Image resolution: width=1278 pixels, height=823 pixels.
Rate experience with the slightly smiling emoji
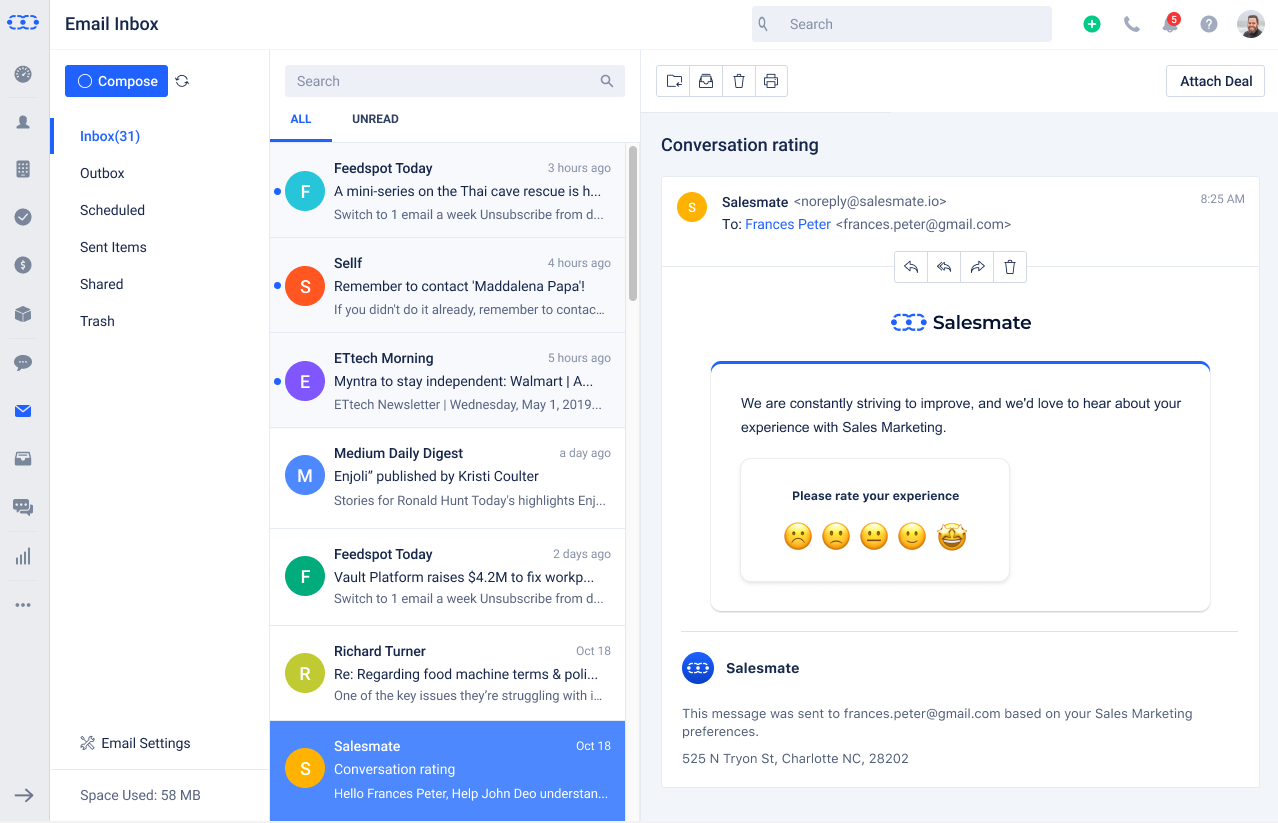pyautogui.click(x=912, y=537)
